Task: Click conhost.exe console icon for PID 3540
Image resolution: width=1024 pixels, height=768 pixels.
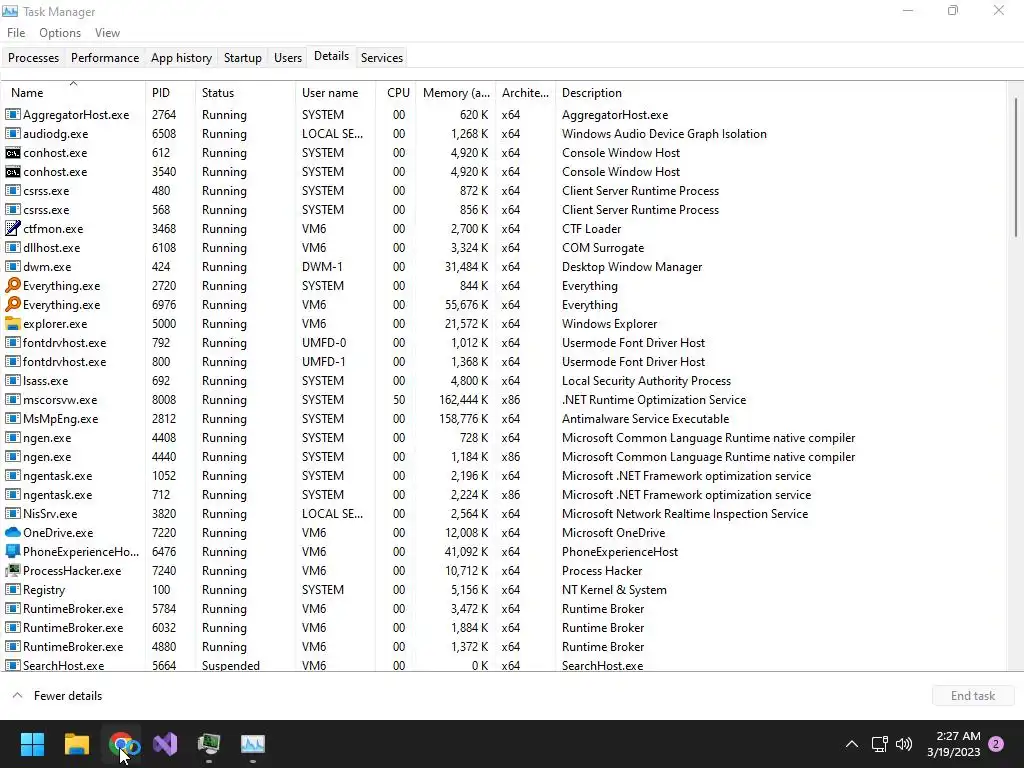Action: [12, 172]
